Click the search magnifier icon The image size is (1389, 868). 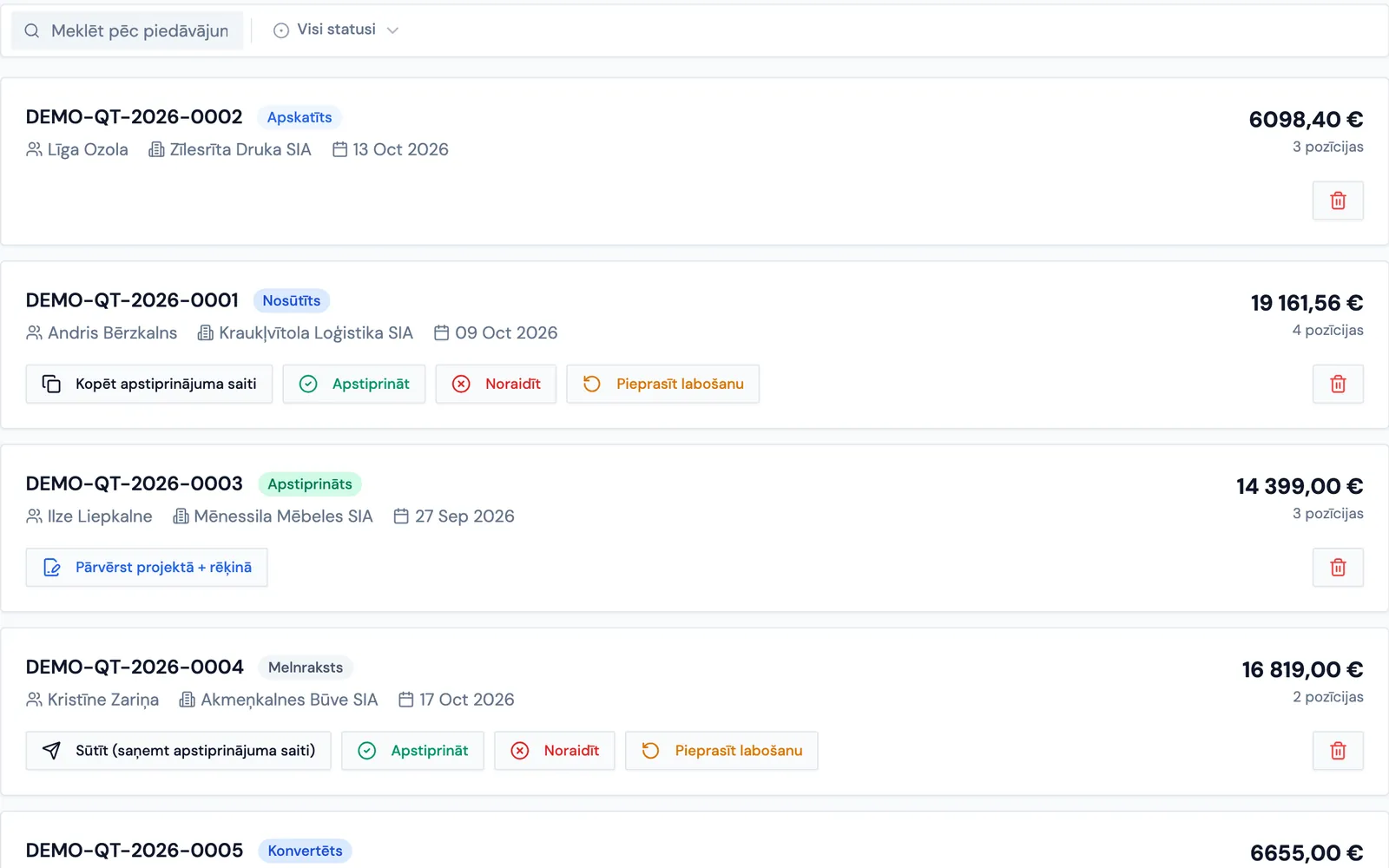(x=32, y=30)
